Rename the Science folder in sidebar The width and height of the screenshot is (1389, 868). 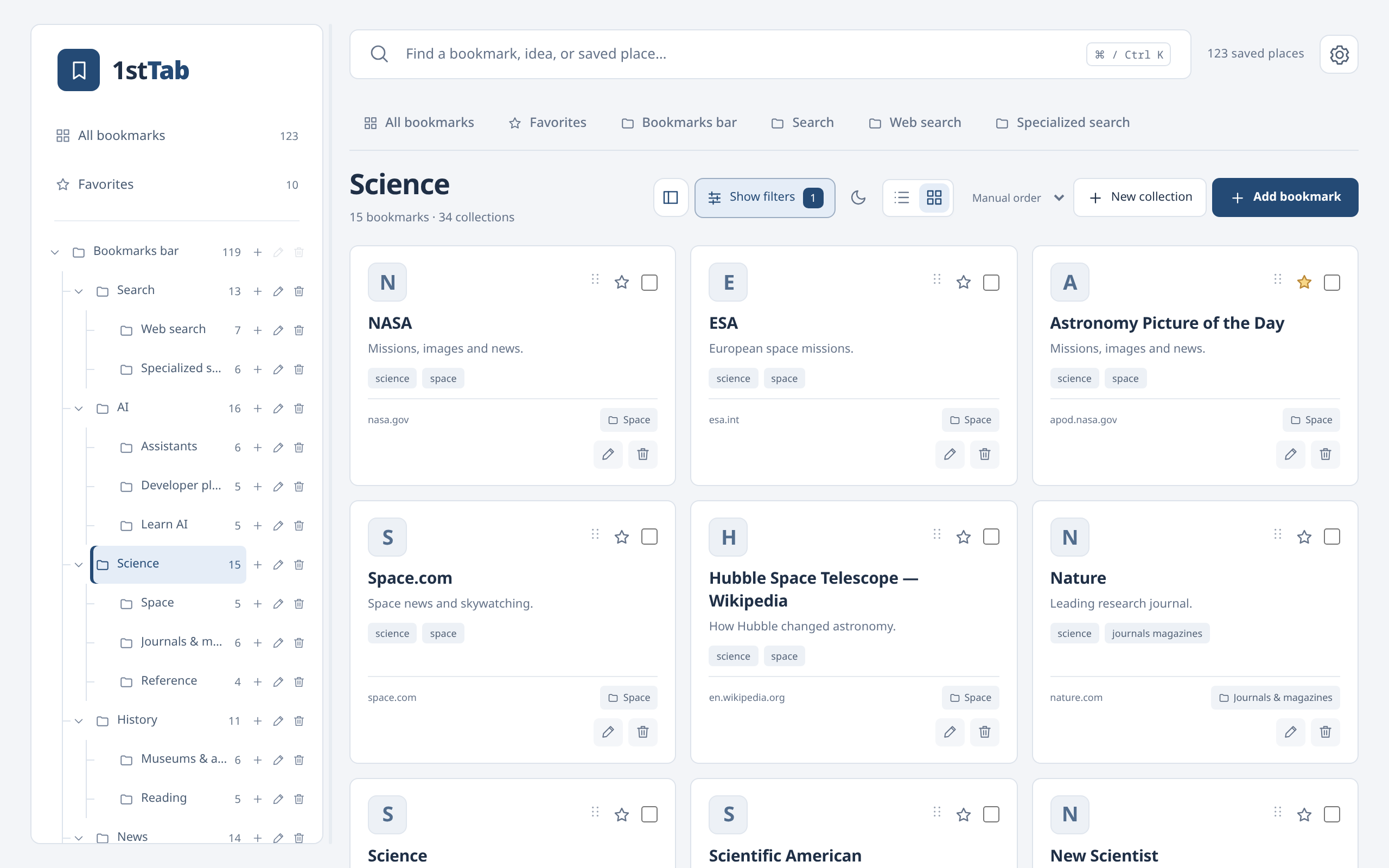click(278, 564)
